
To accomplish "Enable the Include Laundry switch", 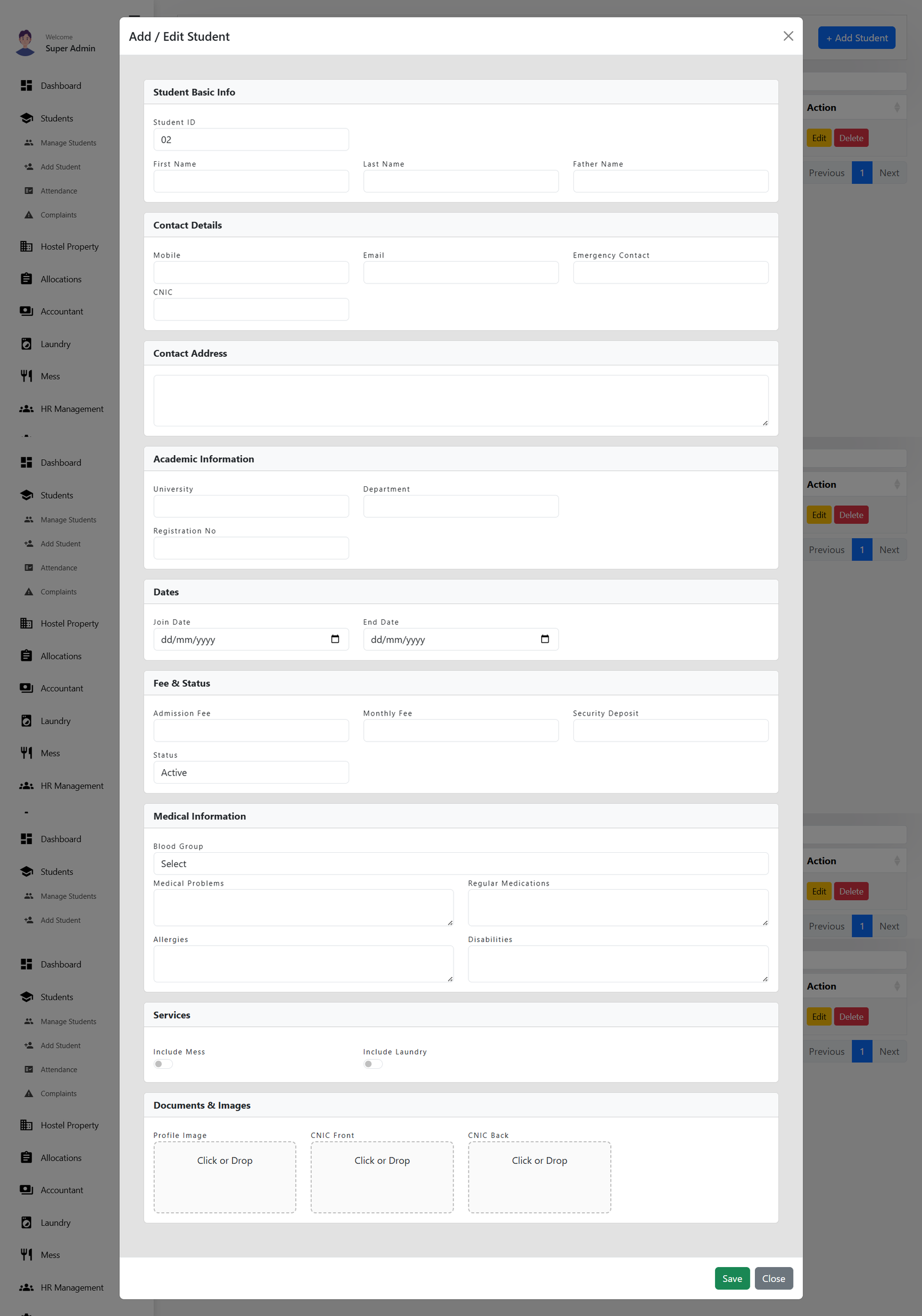I will (x=373, y=1064).
